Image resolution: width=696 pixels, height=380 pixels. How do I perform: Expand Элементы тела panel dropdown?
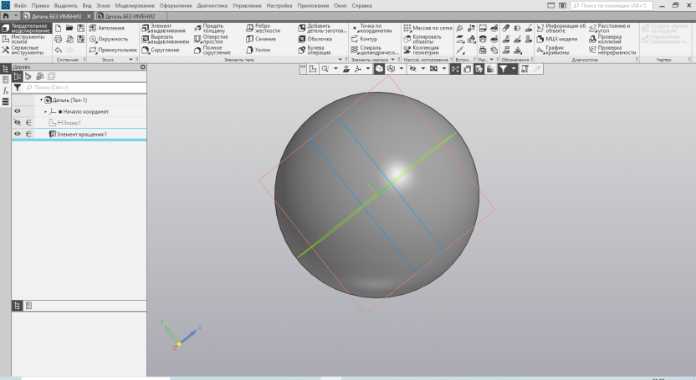point(340,59)
